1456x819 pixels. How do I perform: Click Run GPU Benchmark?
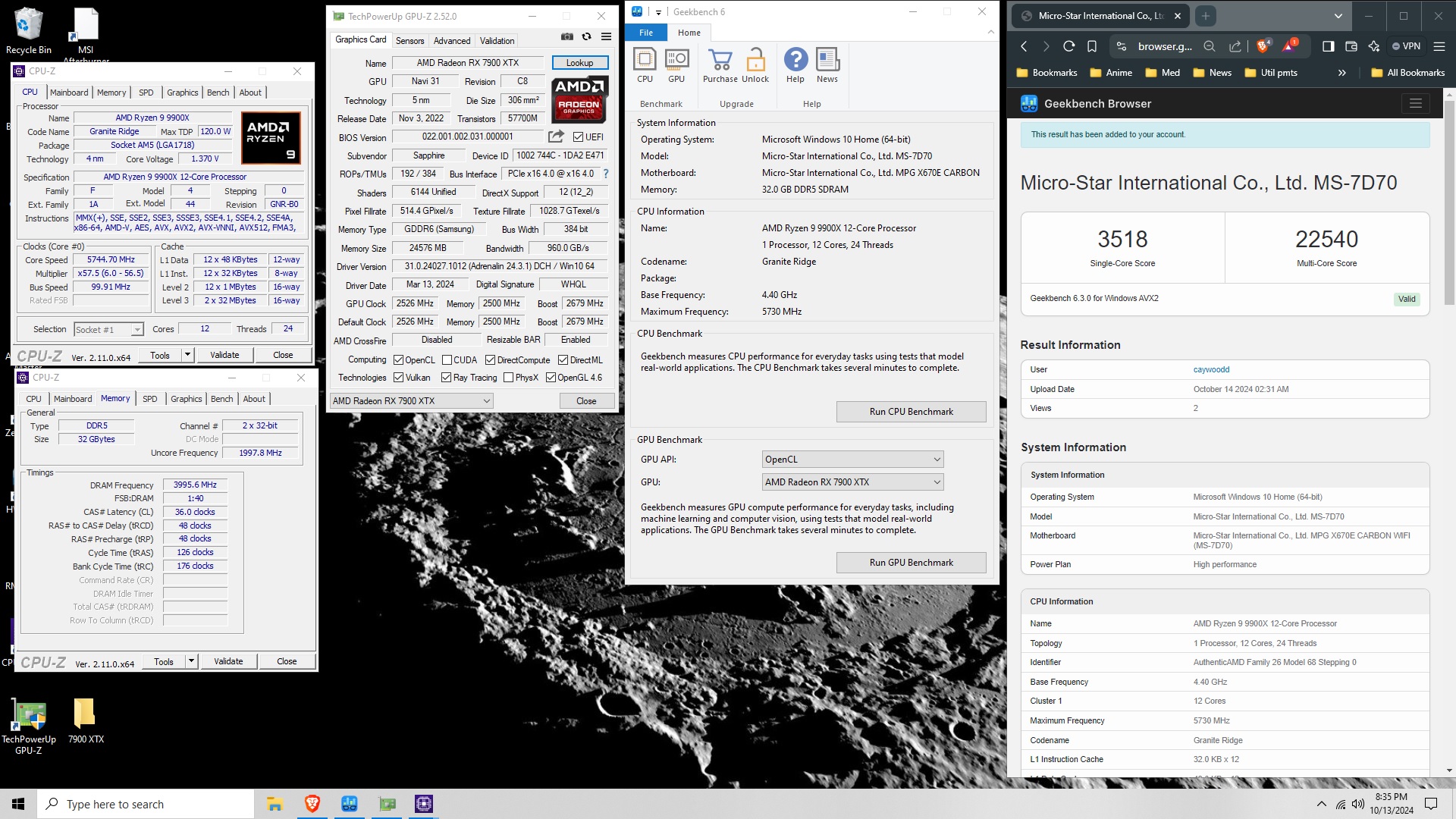pyautogui.click(x=911, y=563)
